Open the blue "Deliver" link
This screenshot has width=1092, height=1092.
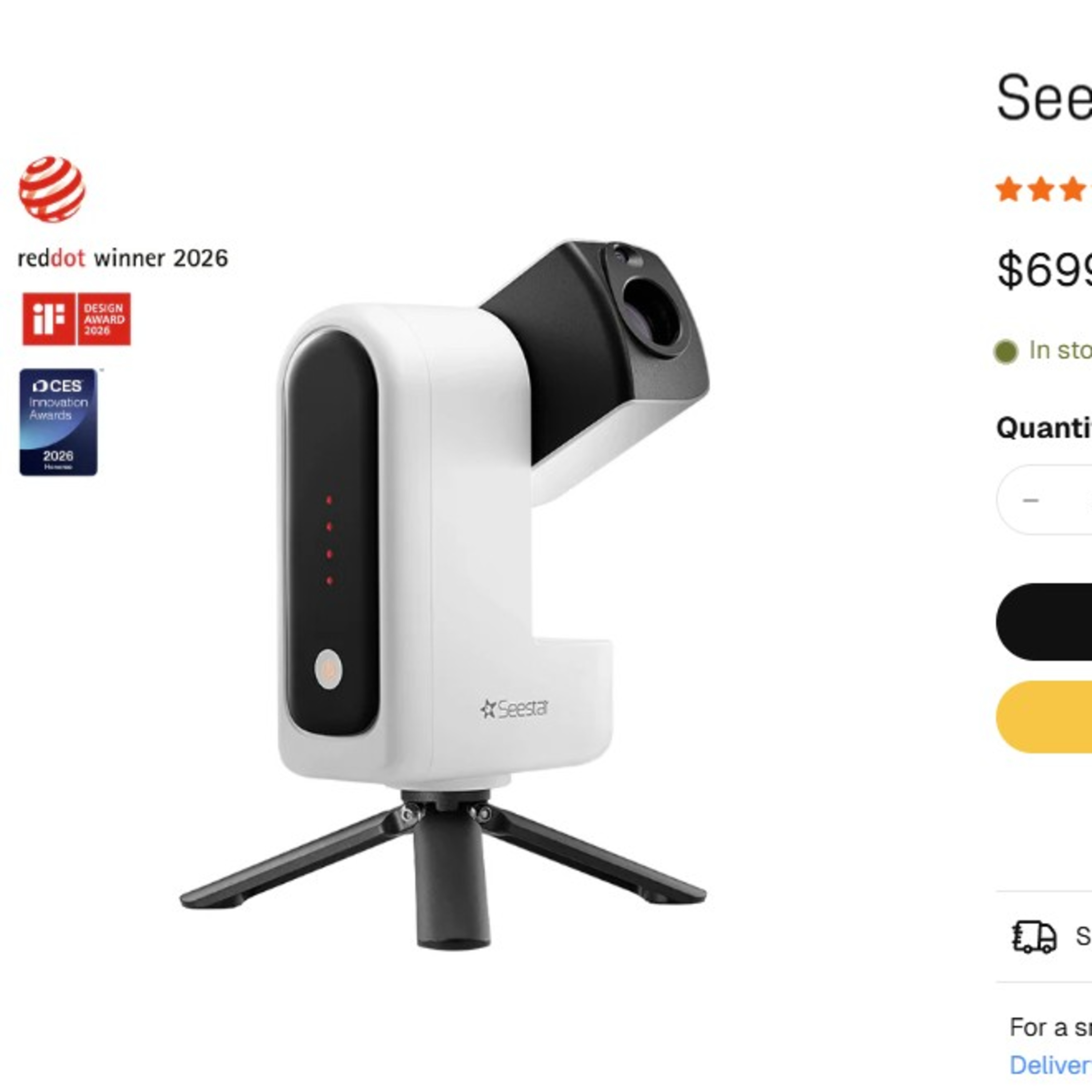(1051, 1065)
